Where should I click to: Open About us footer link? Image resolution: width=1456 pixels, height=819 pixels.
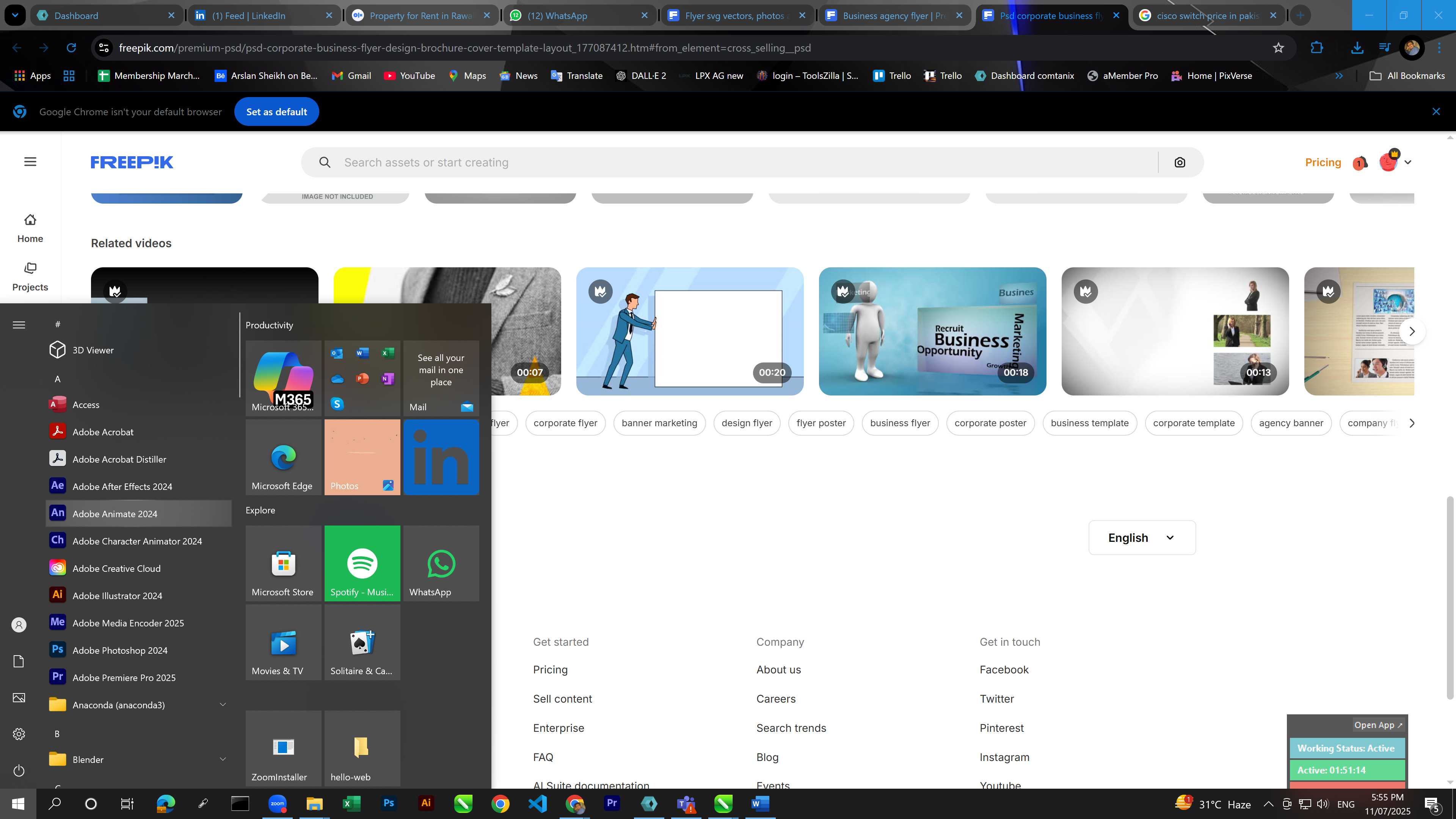pos(778,669)
